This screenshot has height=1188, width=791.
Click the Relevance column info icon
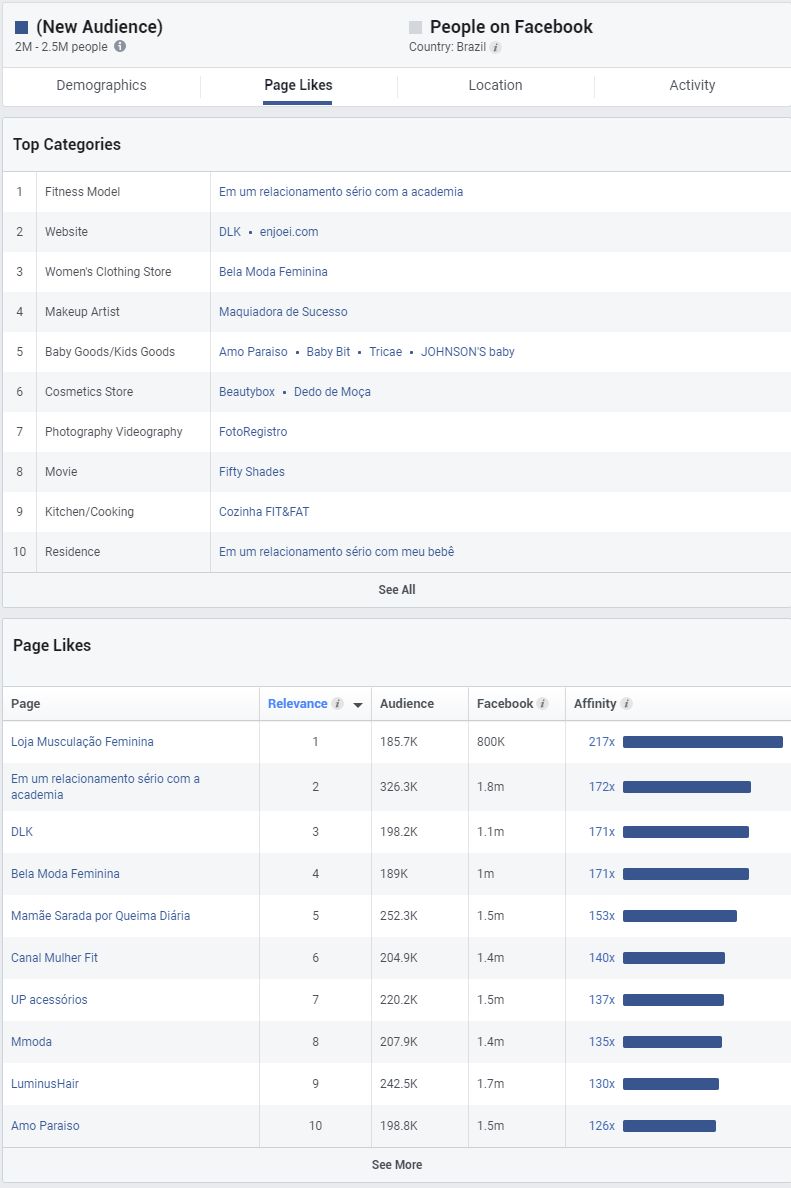click(x=338, y=704)
